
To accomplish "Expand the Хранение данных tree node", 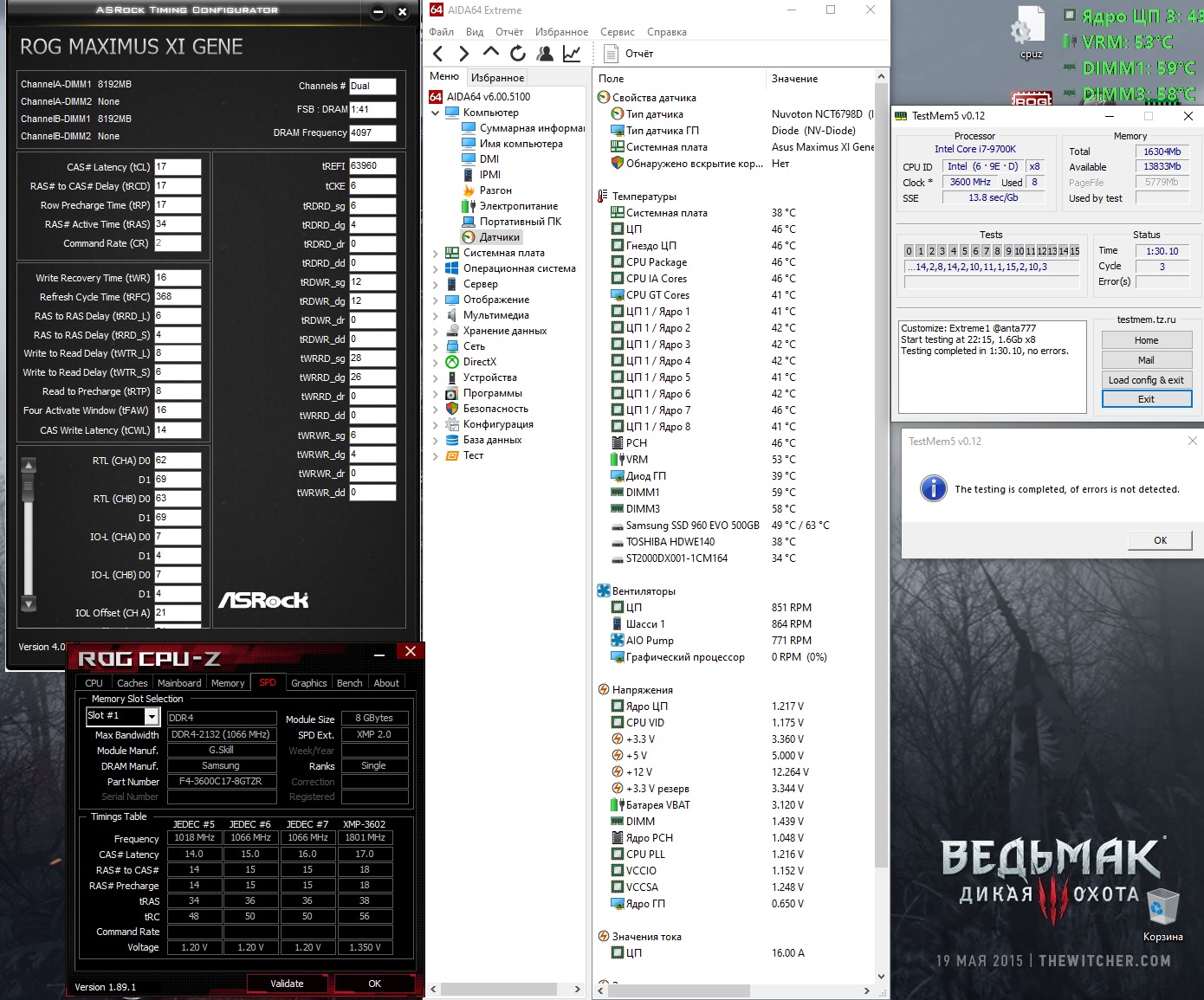I will [x=436, y=331].
